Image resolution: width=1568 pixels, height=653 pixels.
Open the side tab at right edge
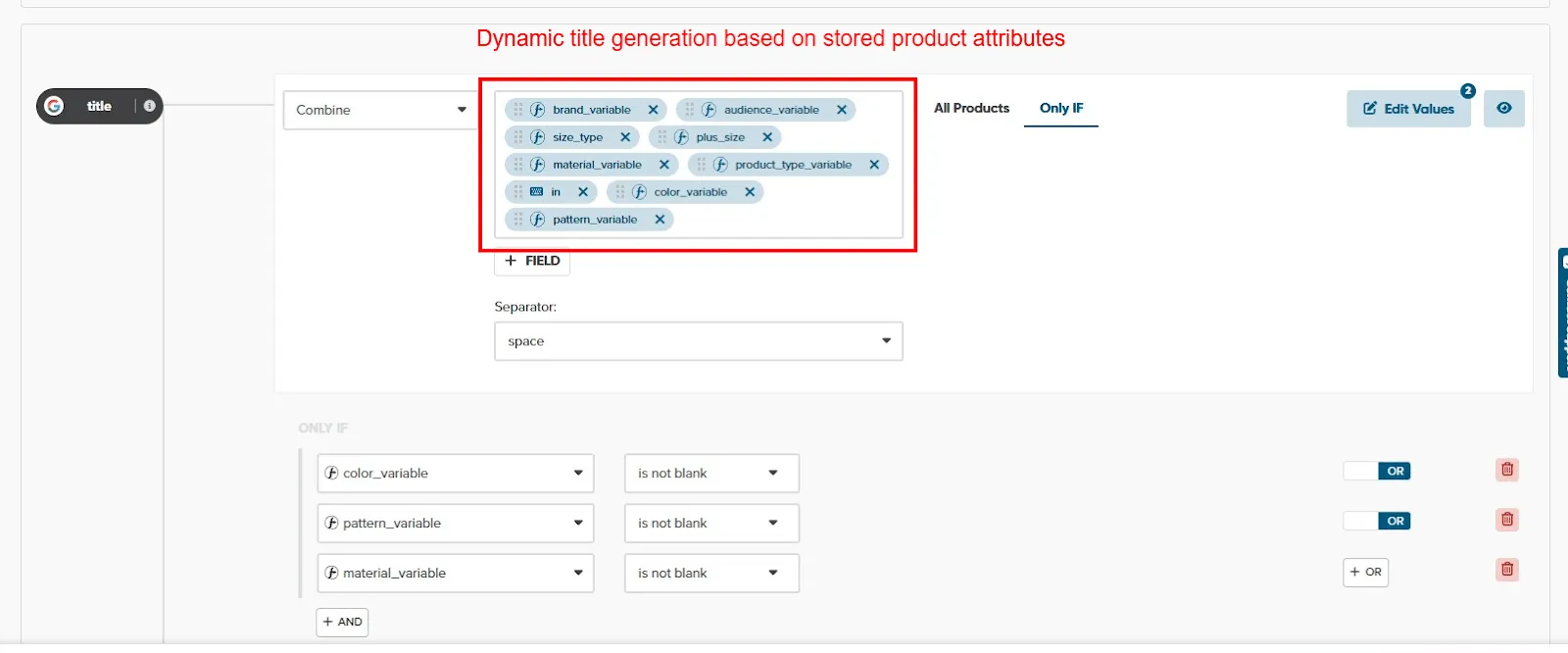point(1563,313)
